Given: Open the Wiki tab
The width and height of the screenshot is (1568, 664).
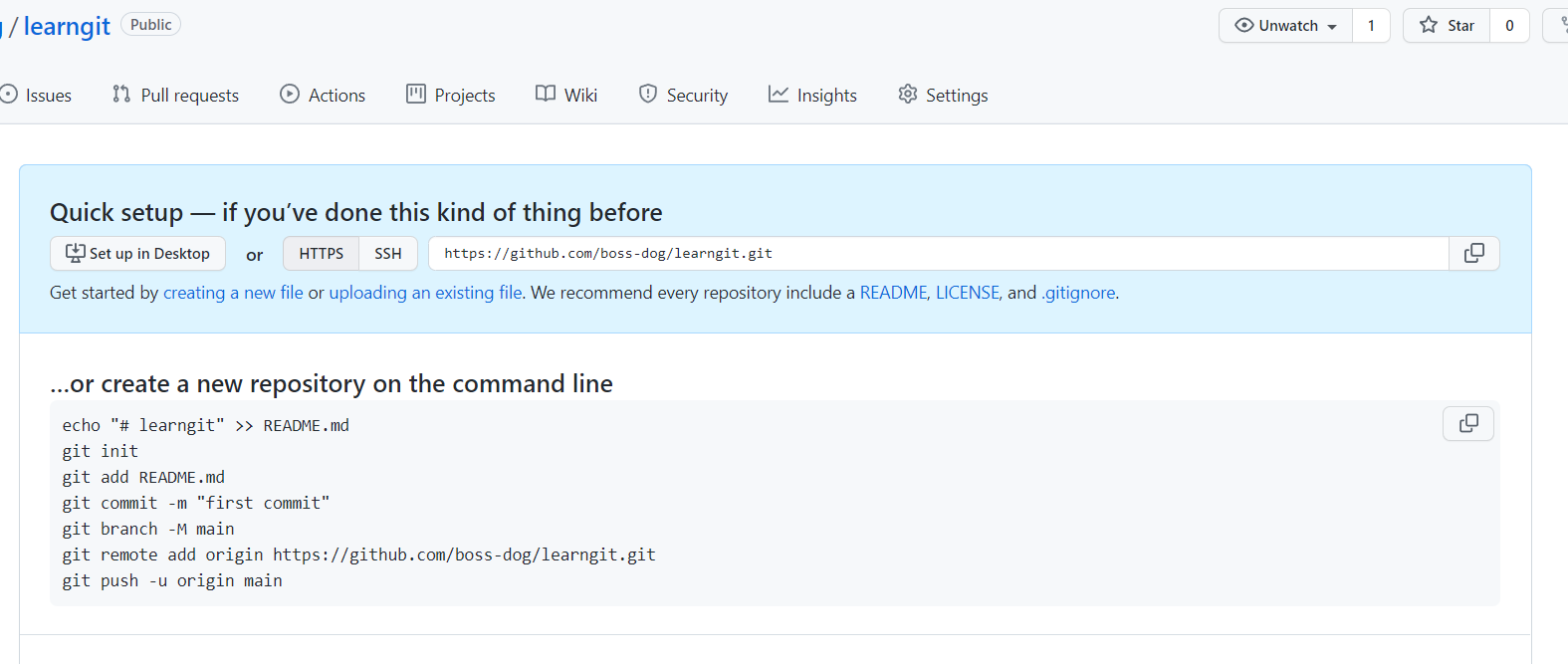Looking at the screenshot, I should [x=566, y=95].
